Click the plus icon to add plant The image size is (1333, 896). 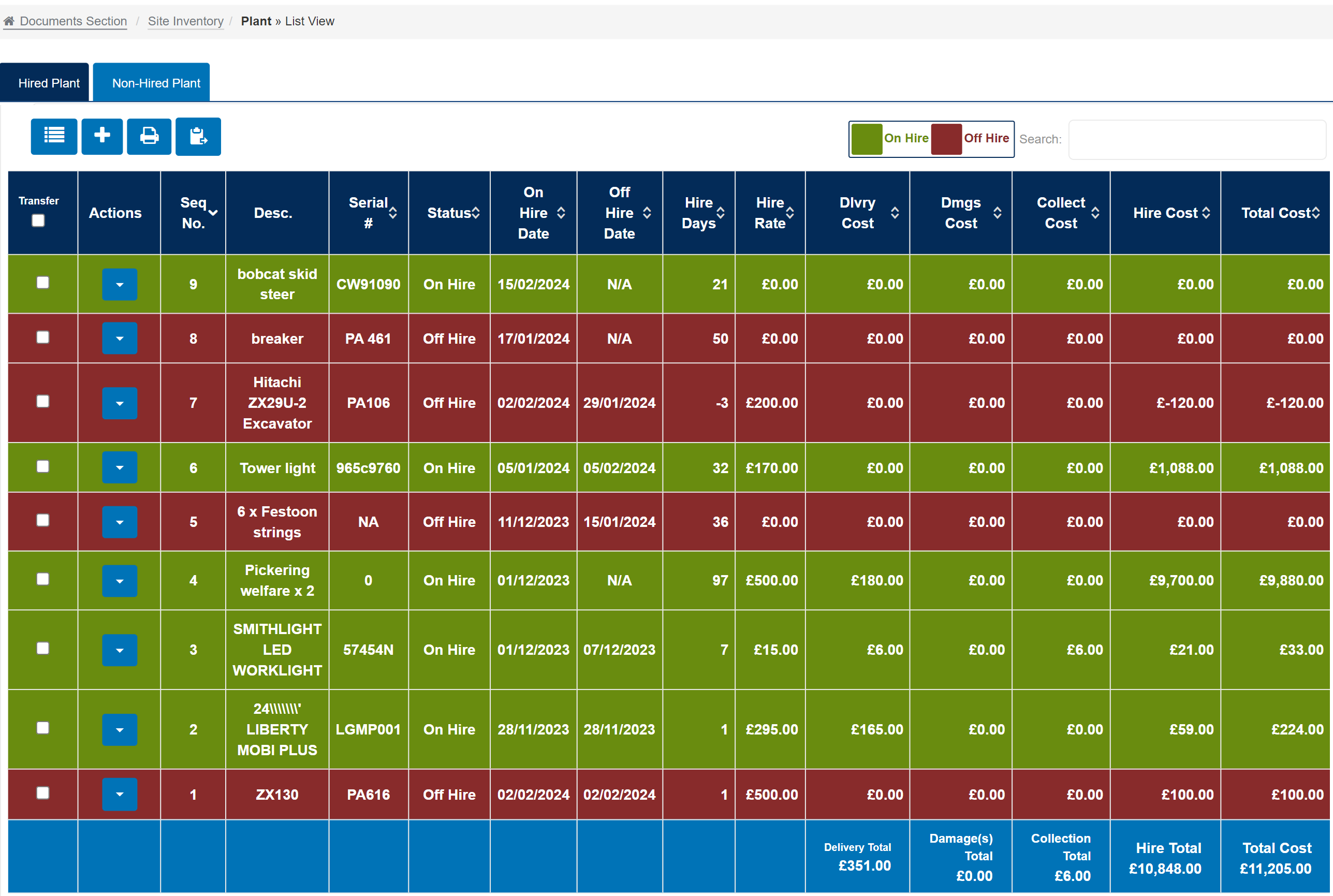[x=101, y=136]
